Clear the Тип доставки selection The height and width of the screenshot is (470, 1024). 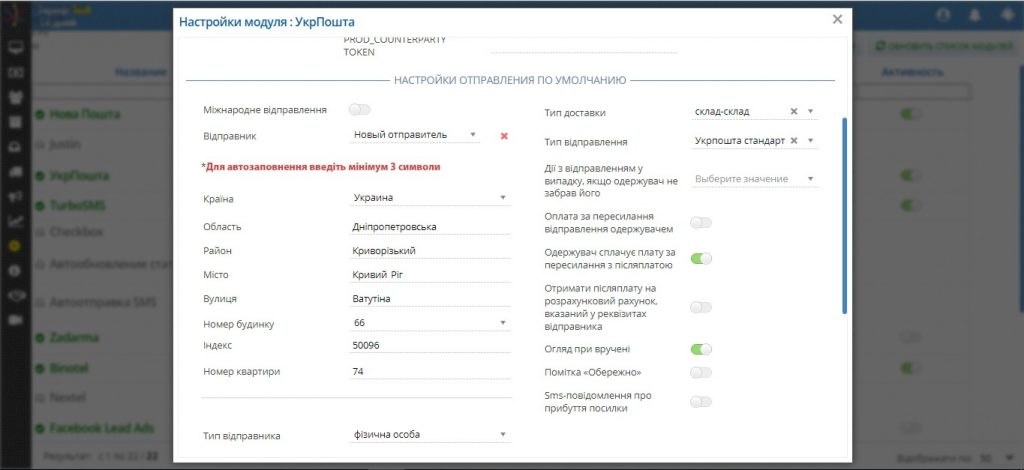coord(793,112)
